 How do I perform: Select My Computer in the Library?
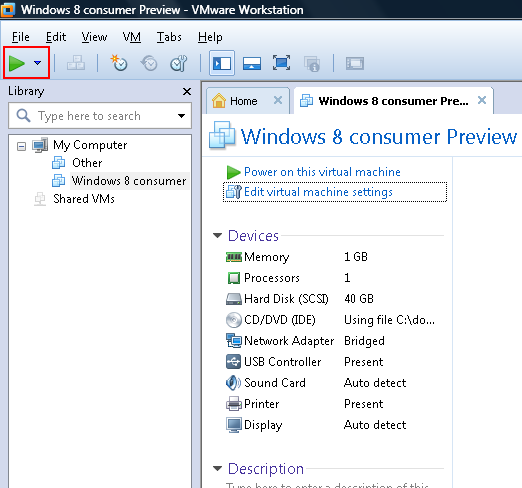(x=90, y=145)
